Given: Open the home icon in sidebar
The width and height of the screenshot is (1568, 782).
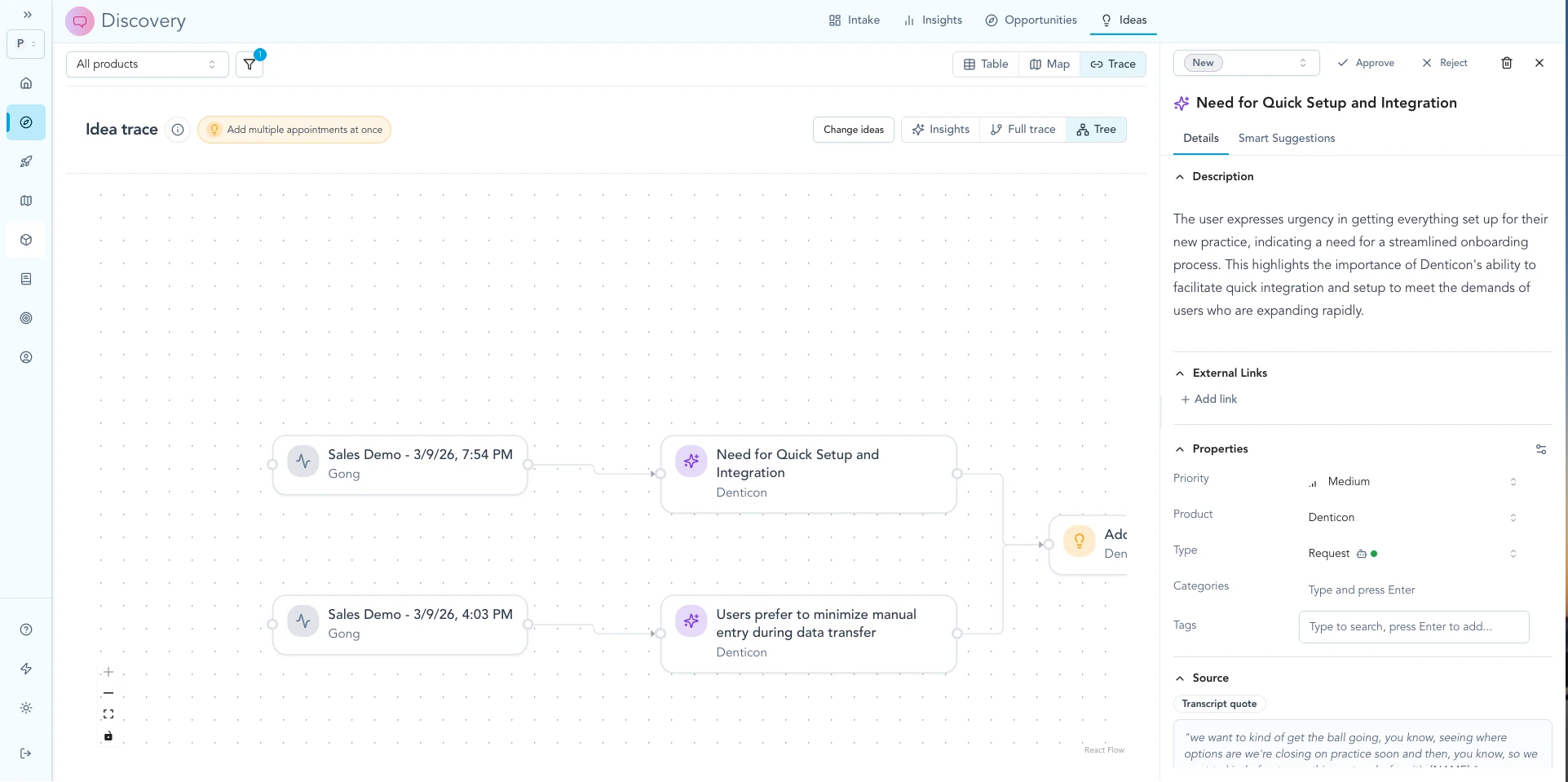Looking at the screenshot, I should 26,83.
